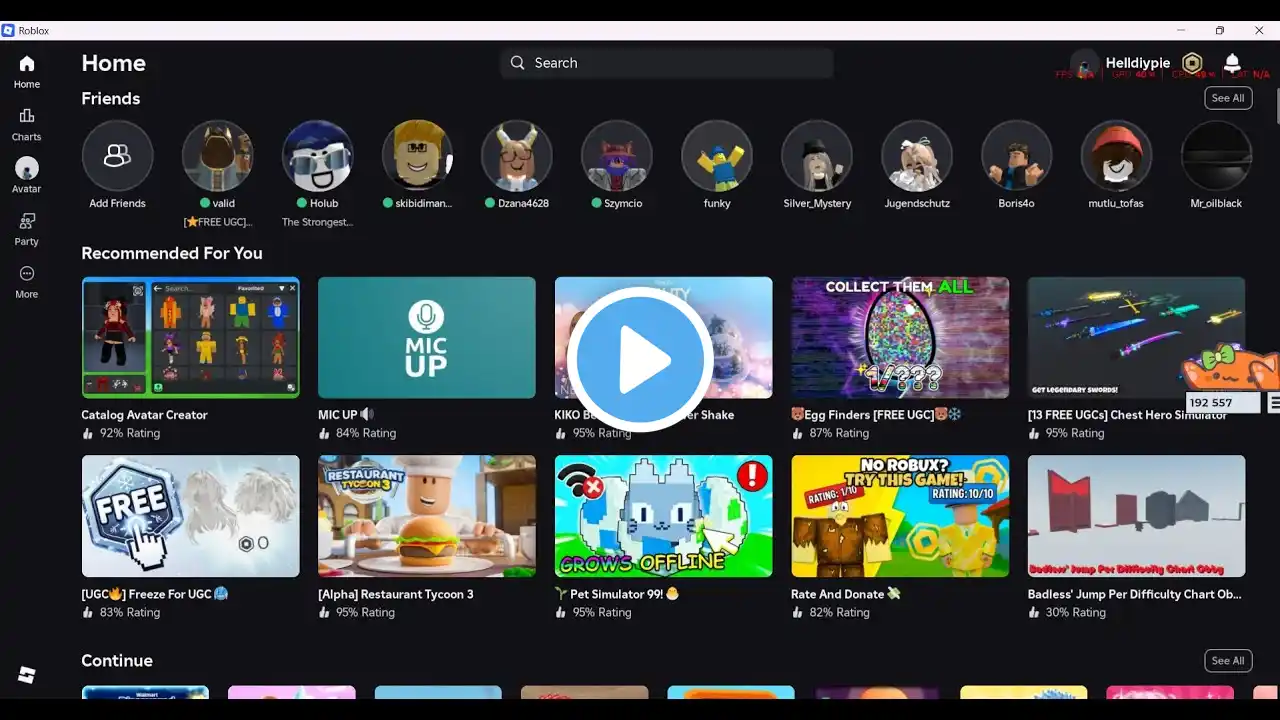1280x720 pixels.
Task: Click Holub's The Strongest status text
Action: tap(317, 222)
